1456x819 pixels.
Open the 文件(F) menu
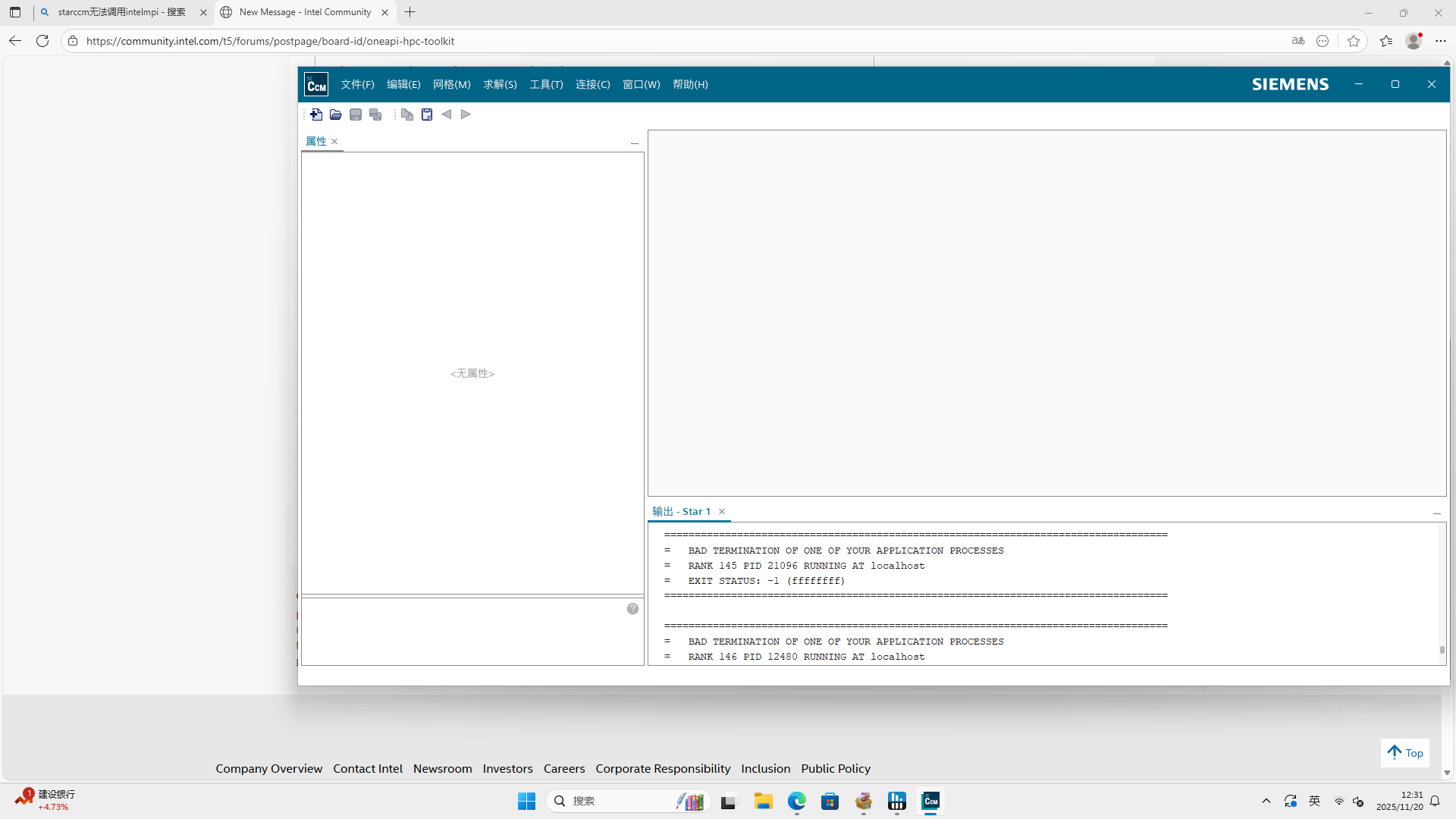tap(357, 84)
